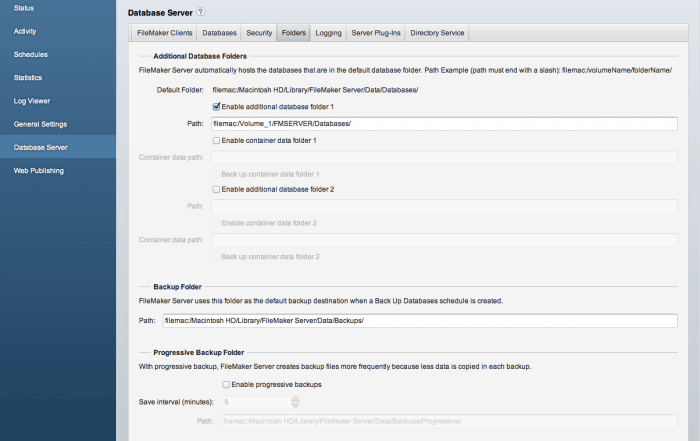The height and width of the screenshot is (441, 700).
Task: Open Schedules in the sidebar
Action: (x=31, y=54)
